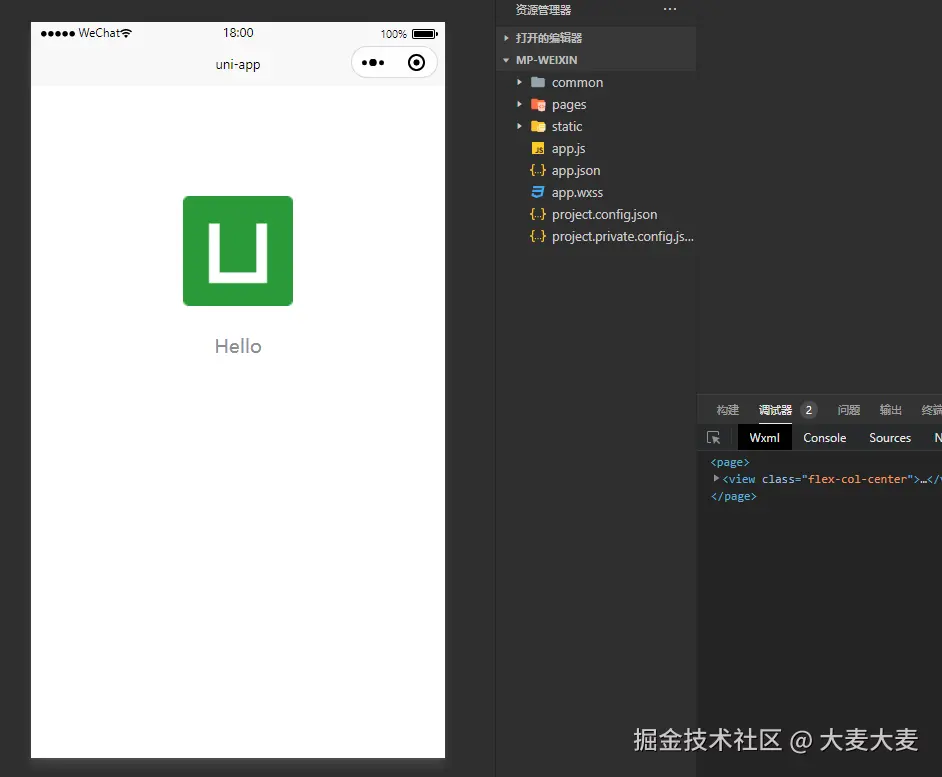Click the 资源管理器 panel title

(543, 10)
